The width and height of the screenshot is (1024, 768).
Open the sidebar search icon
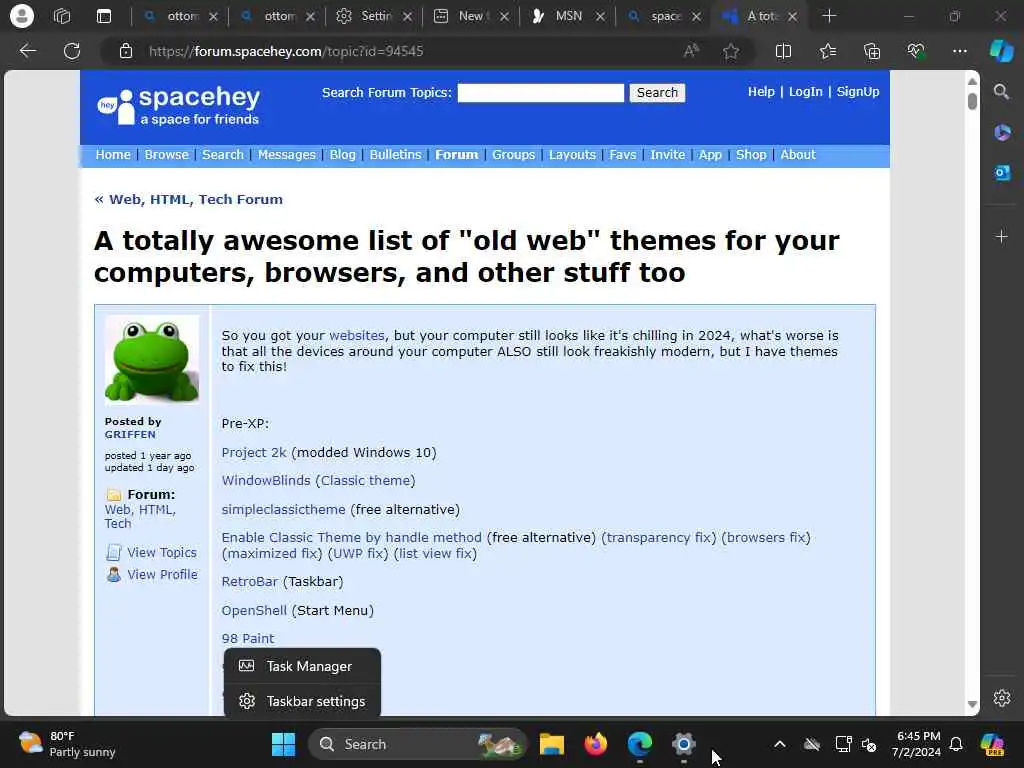click(x=1002, y=91)
